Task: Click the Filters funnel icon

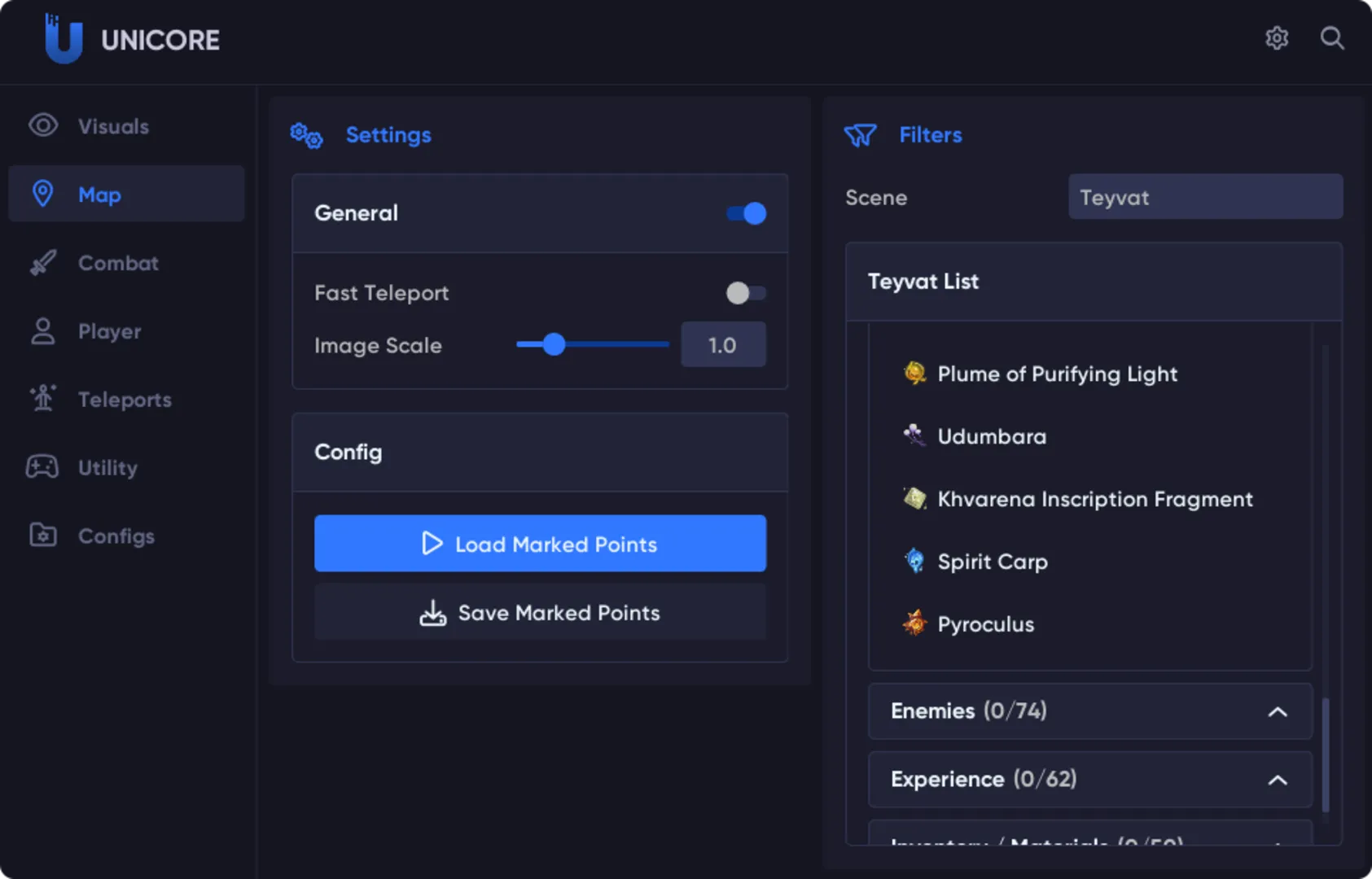Action: coord(861,135)
